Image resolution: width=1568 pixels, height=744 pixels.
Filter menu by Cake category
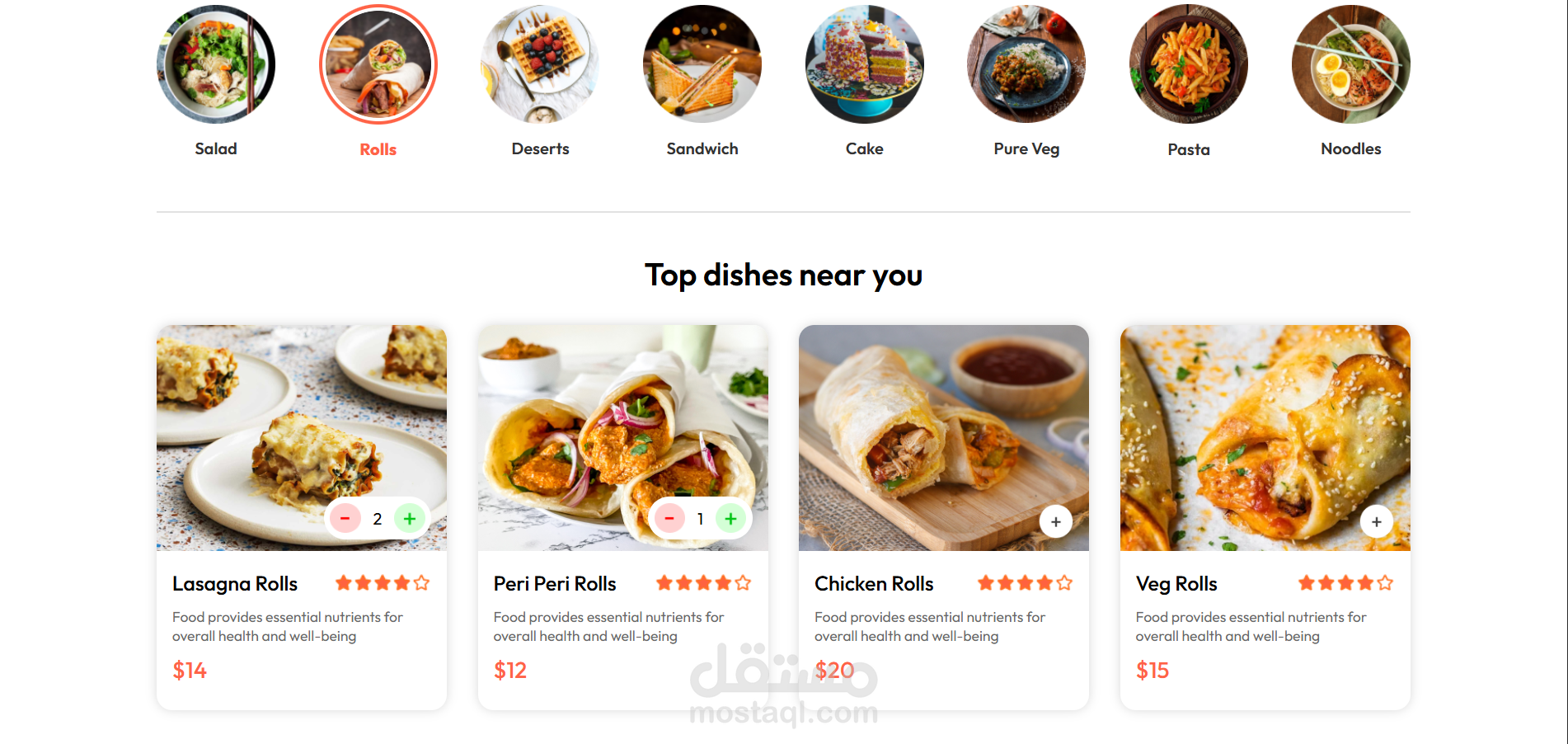point(865,64)
